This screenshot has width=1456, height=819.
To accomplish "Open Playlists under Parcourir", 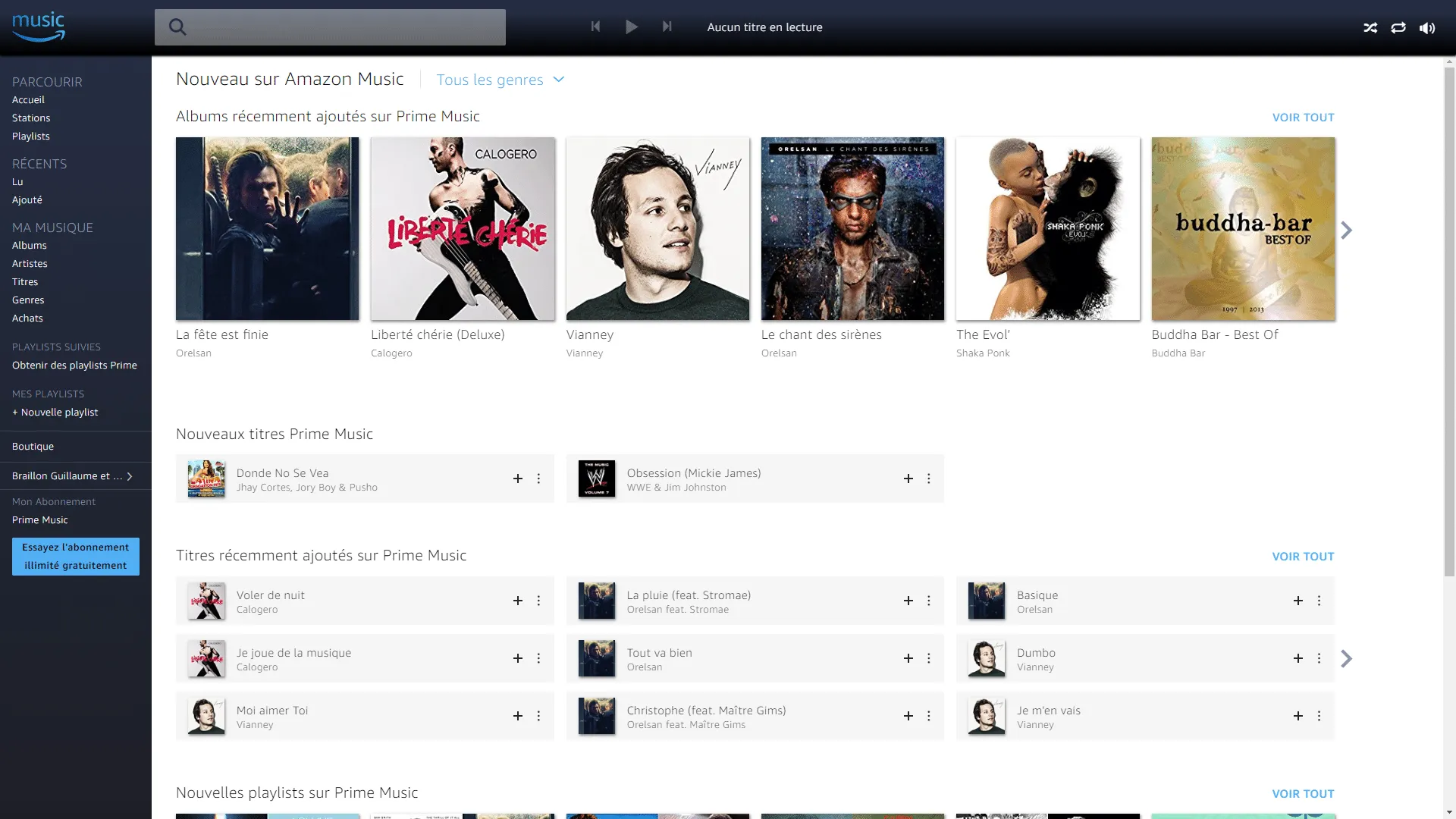I will coord(31,136).
